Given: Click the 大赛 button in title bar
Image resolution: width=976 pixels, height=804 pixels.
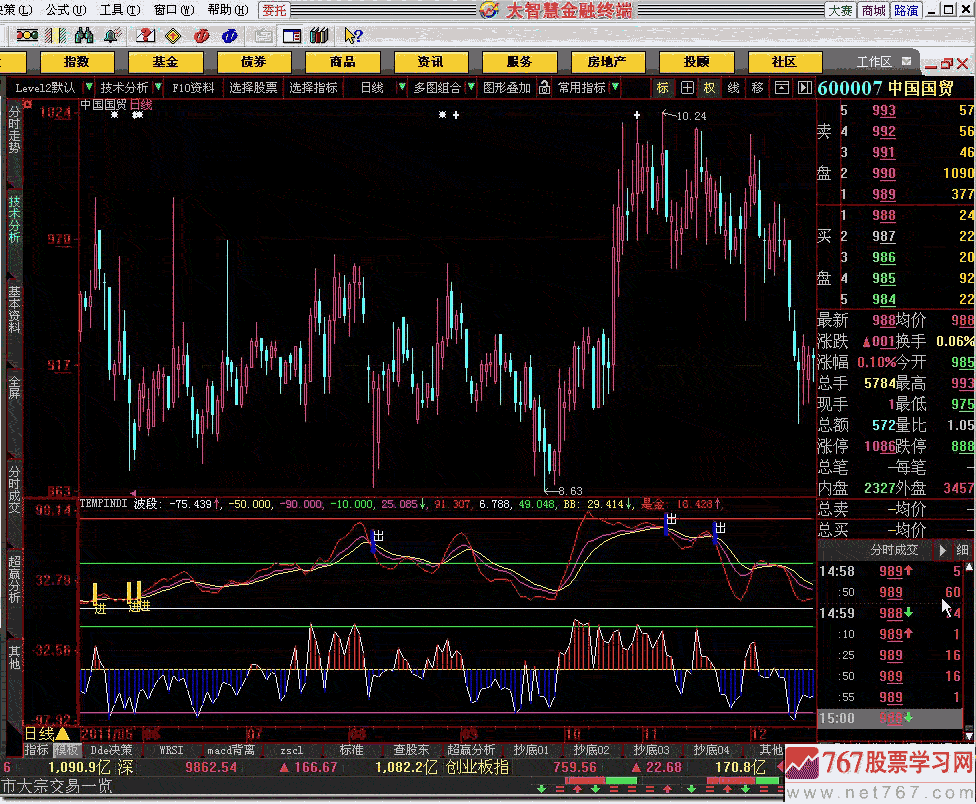Looking at the screenshot, I should coord(840,10).
